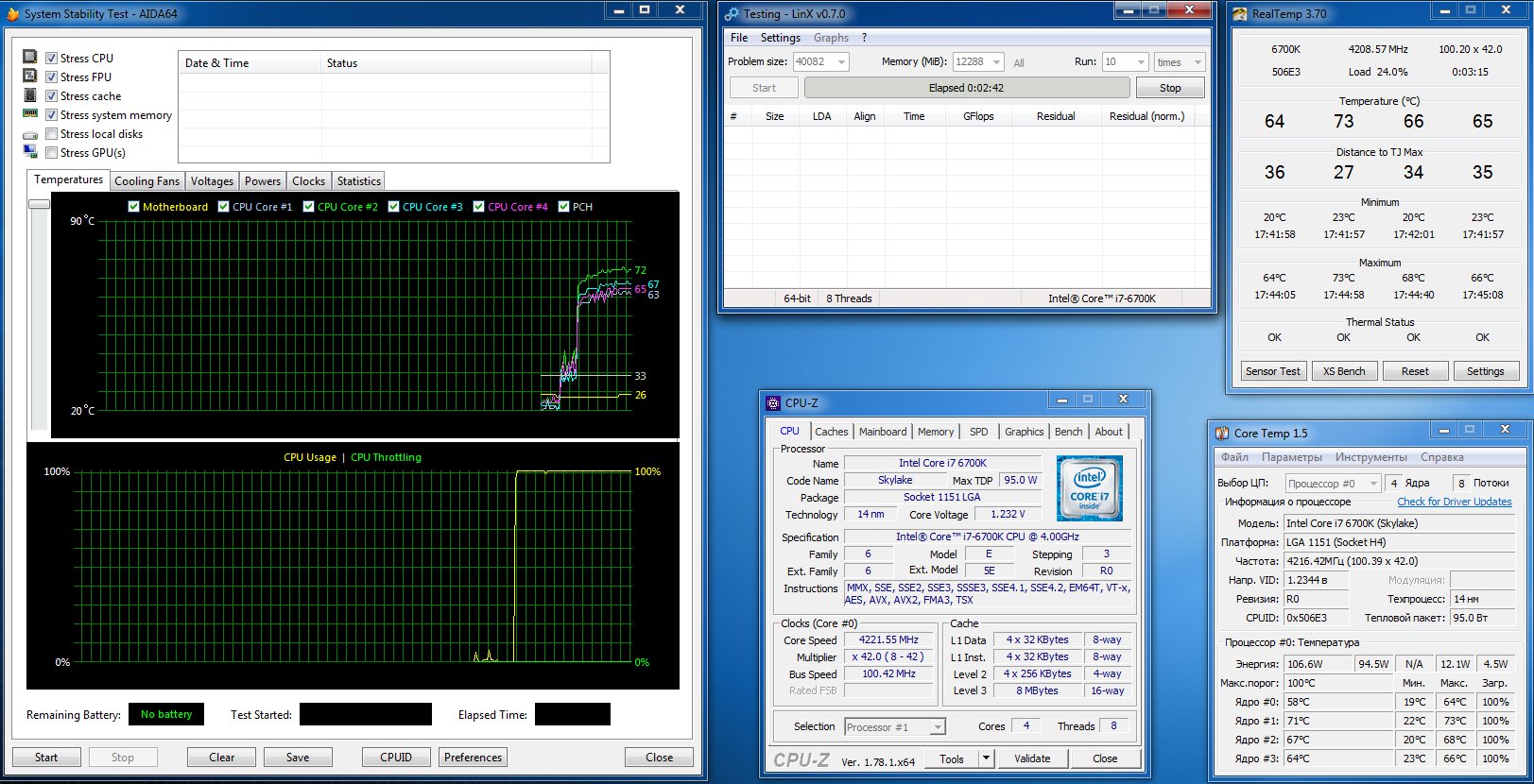Click the Sensor Test button in RealTemp
1534x784 pixels.
[1272, 371]
